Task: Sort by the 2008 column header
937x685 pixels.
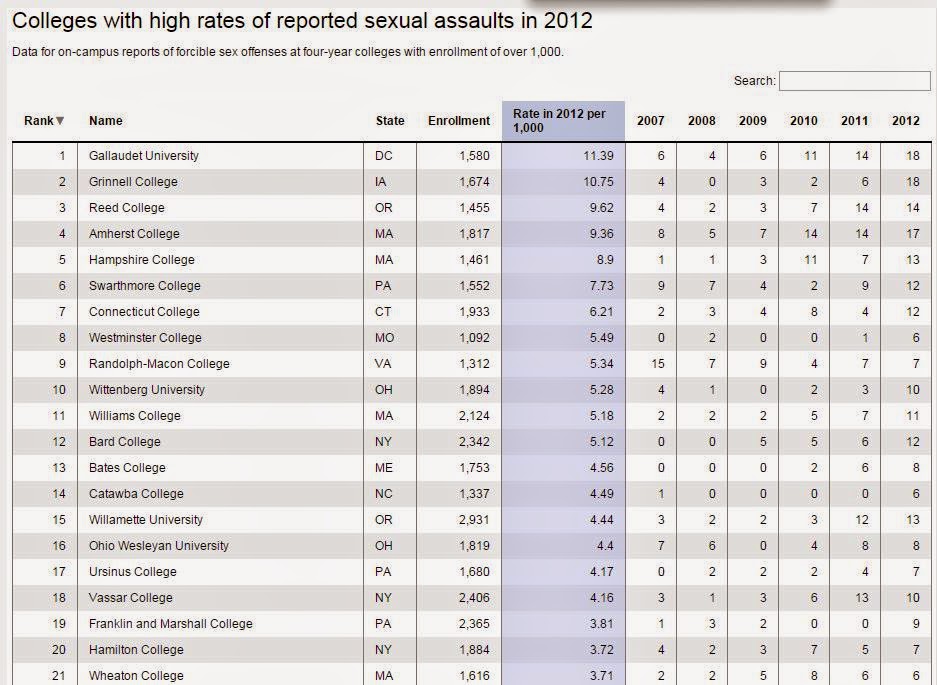Action: point(702,121)
